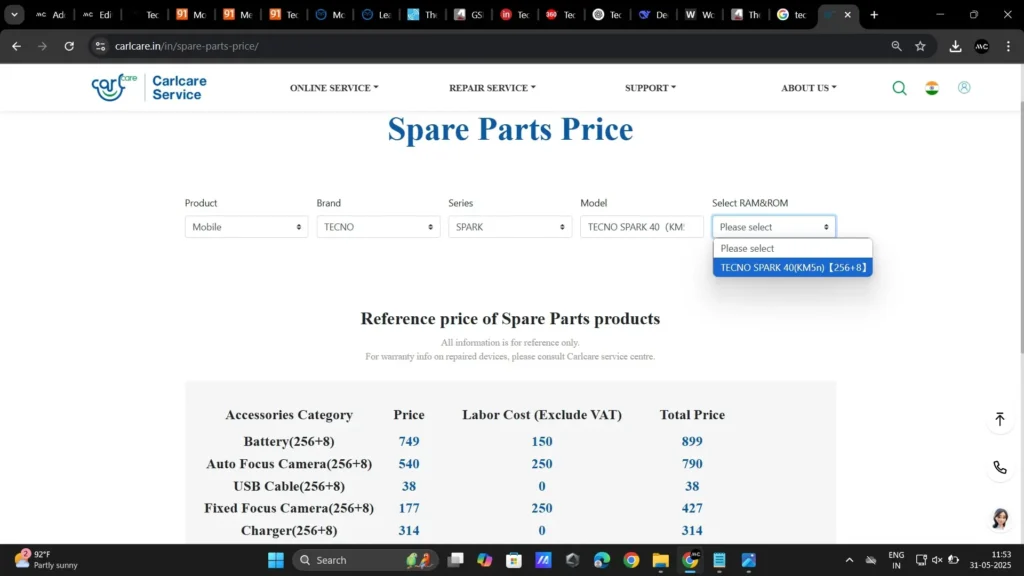
Task: Choose the 'Please select' list option
Action: (793, 249)
